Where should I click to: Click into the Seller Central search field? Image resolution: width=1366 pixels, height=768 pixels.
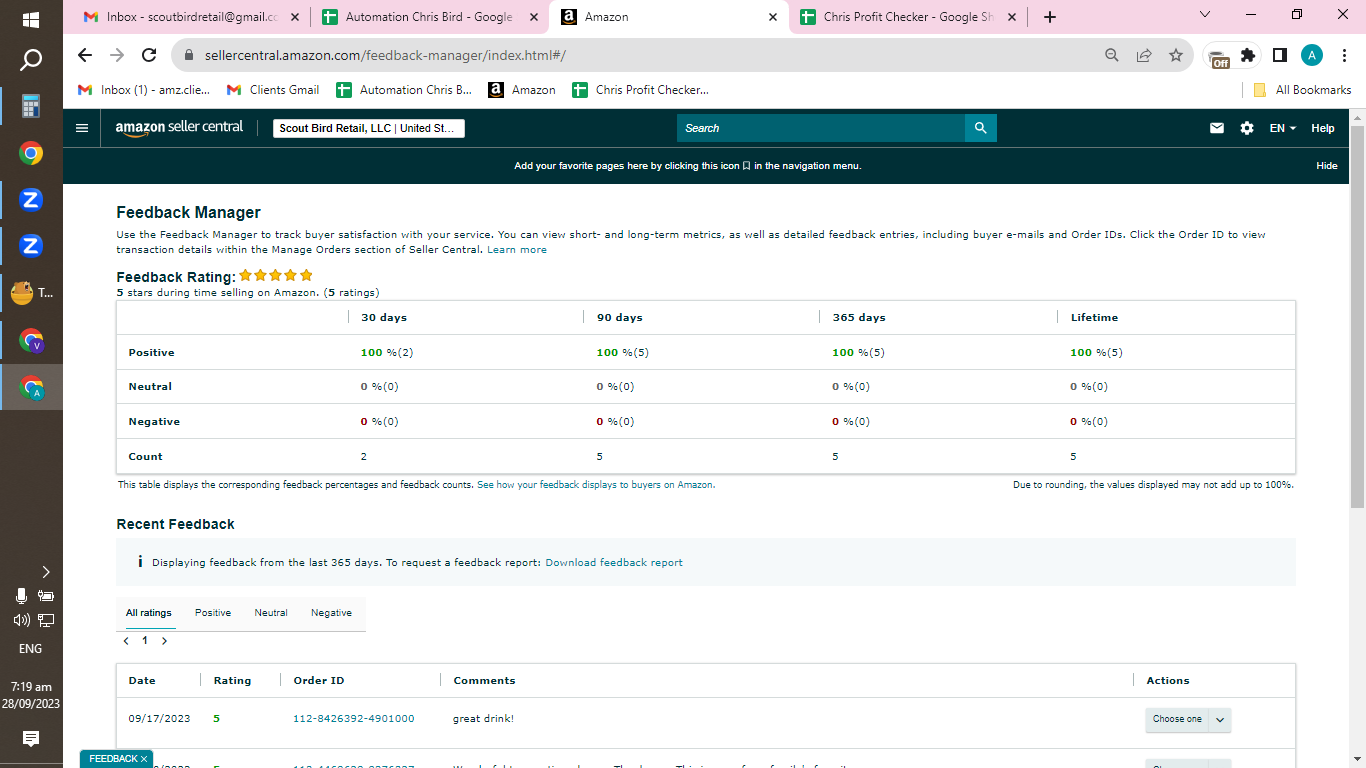coord(821,128)
